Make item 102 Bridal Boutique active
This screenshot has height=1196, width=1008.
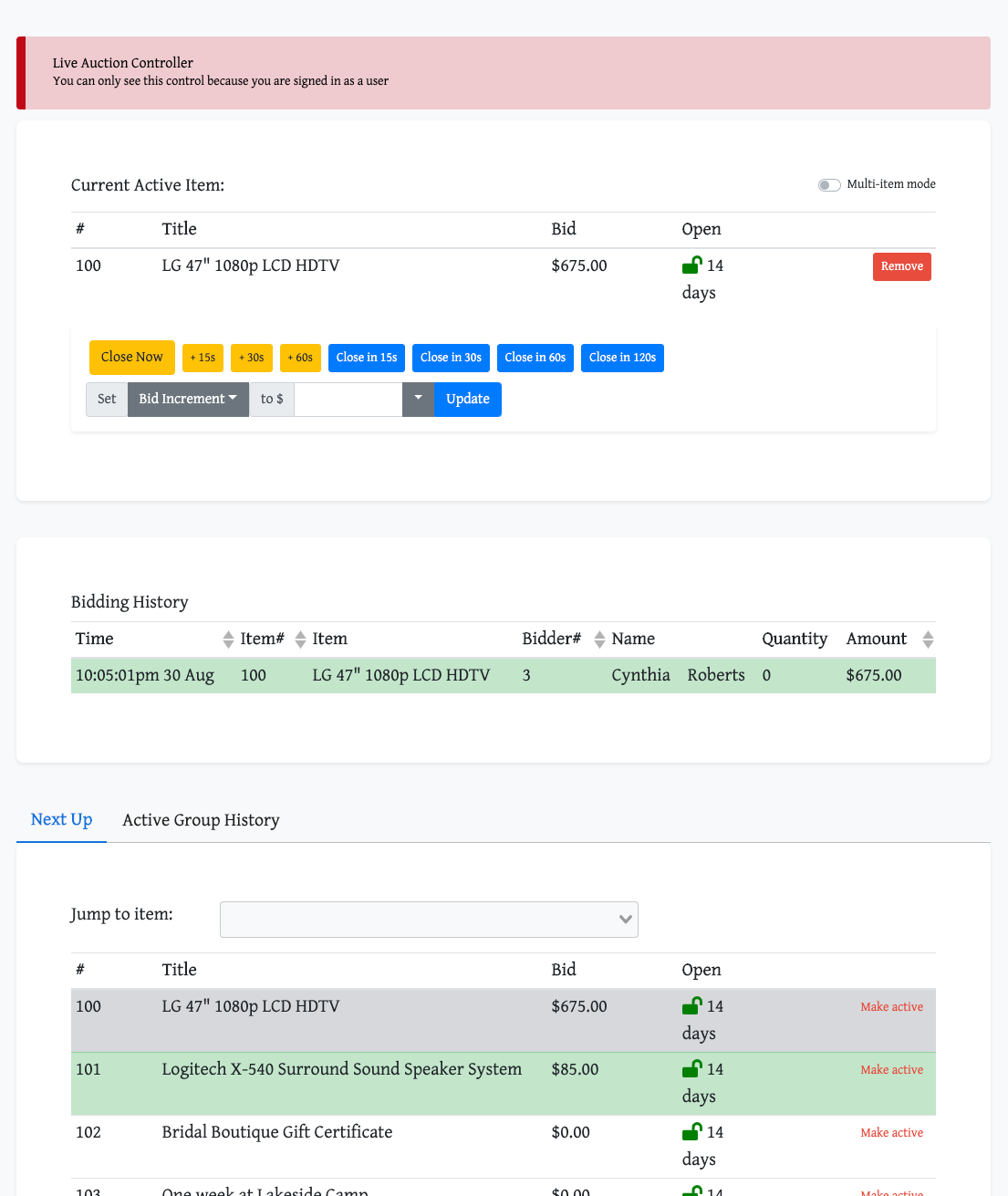(892, 1133)
